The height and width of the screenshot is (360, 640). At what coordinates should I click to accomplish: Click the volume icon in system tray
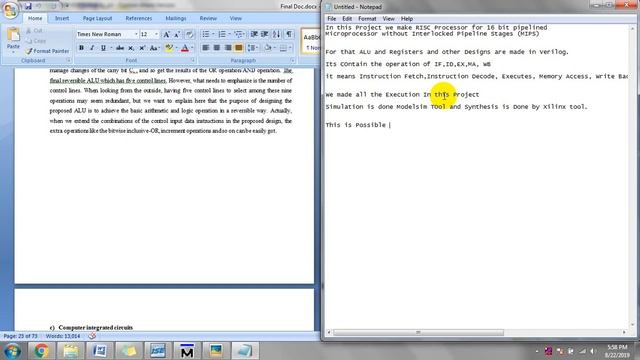pyautogui.click(x=592, y=351)
